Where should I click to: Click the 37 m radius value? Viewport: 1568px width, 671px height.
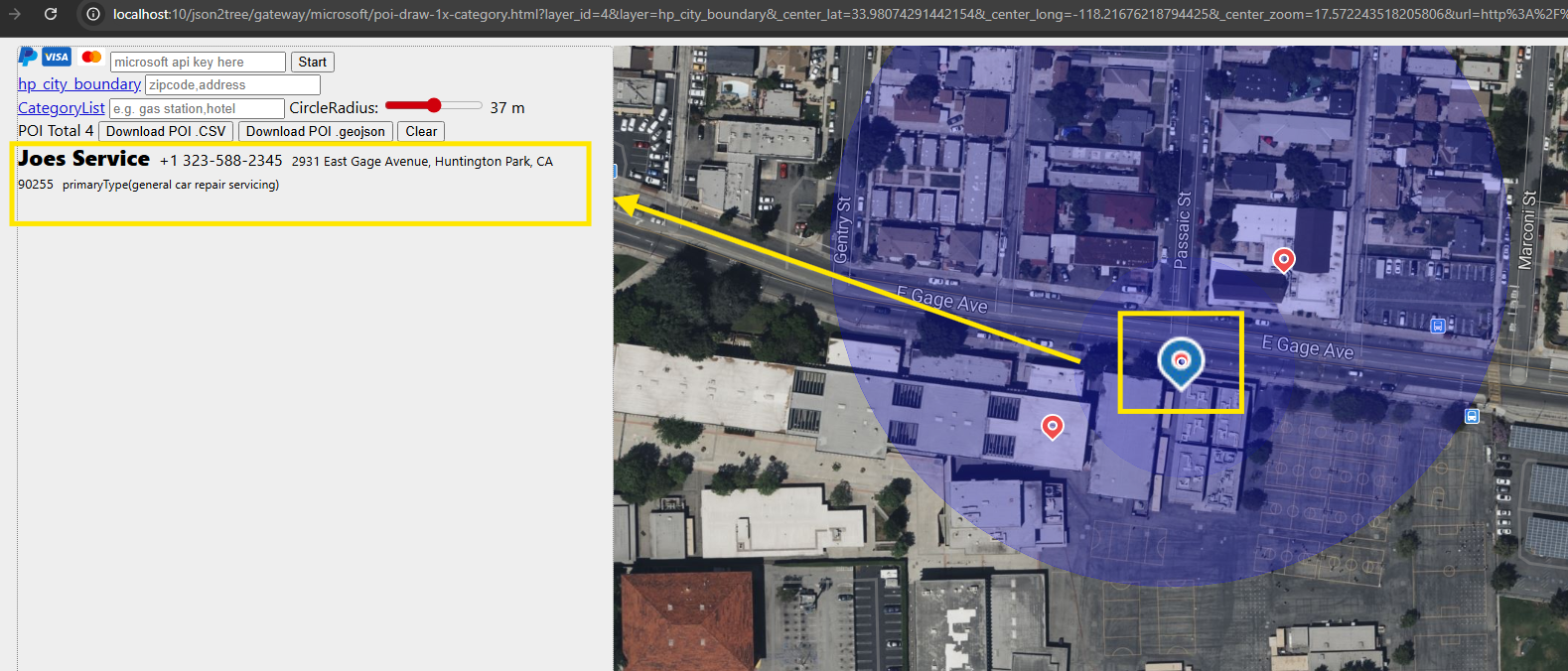pyautogui.click(x=507, y=108)
